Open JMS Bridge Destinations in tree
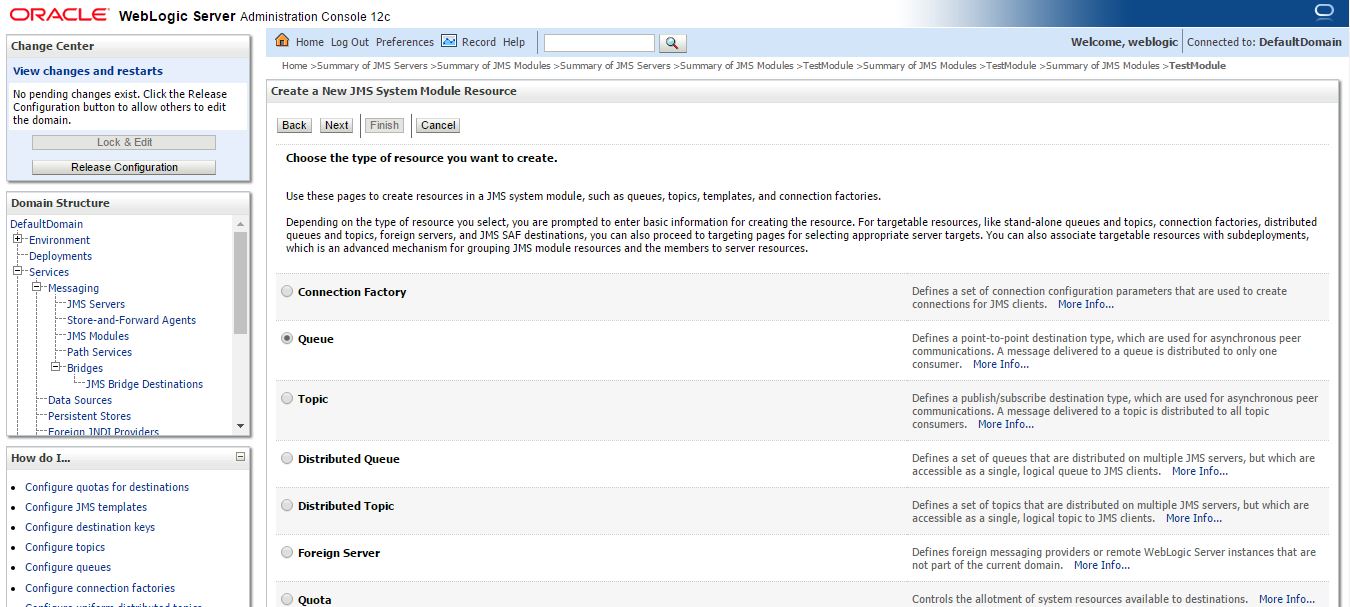The height and width of the screenshot is (607, 1350). [x=144, y=384]
